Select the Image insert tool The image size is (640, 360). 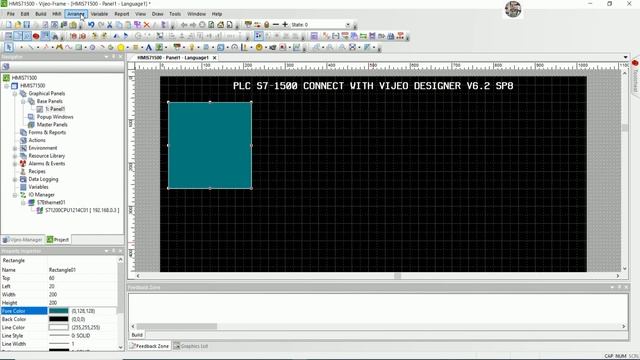click(x=159, y=47)
